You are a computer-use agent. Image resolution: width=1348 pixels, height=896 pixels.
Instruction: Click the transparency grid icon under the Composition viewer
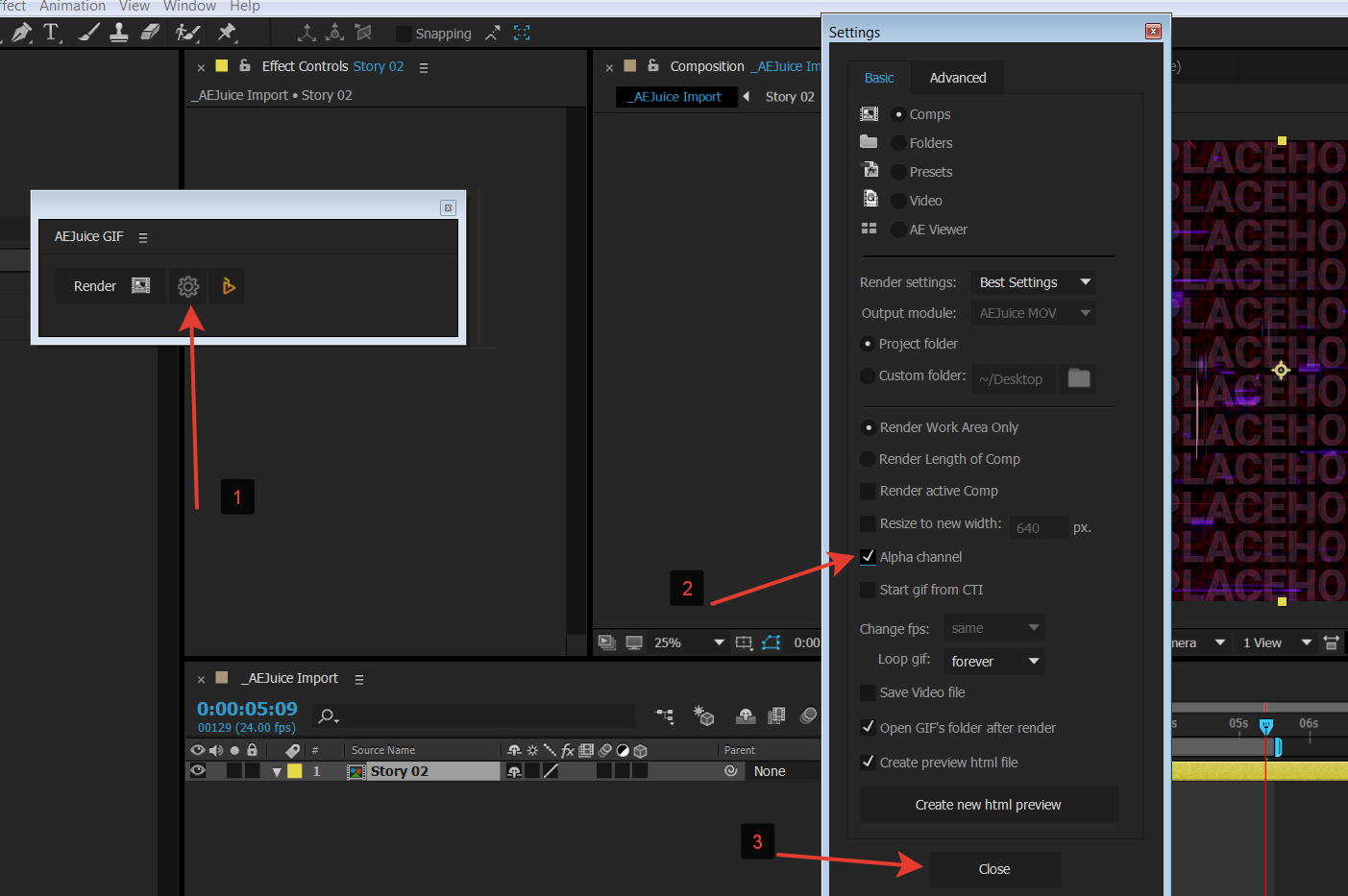(634, 642)
